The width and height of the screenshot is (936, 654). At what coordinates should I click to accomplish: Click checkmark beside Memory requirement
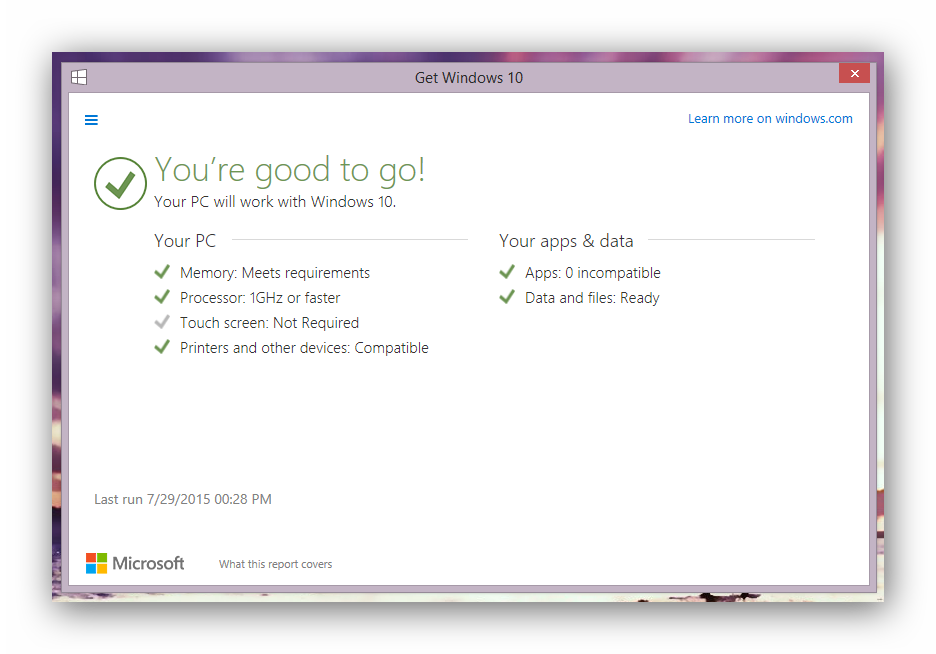162,272
